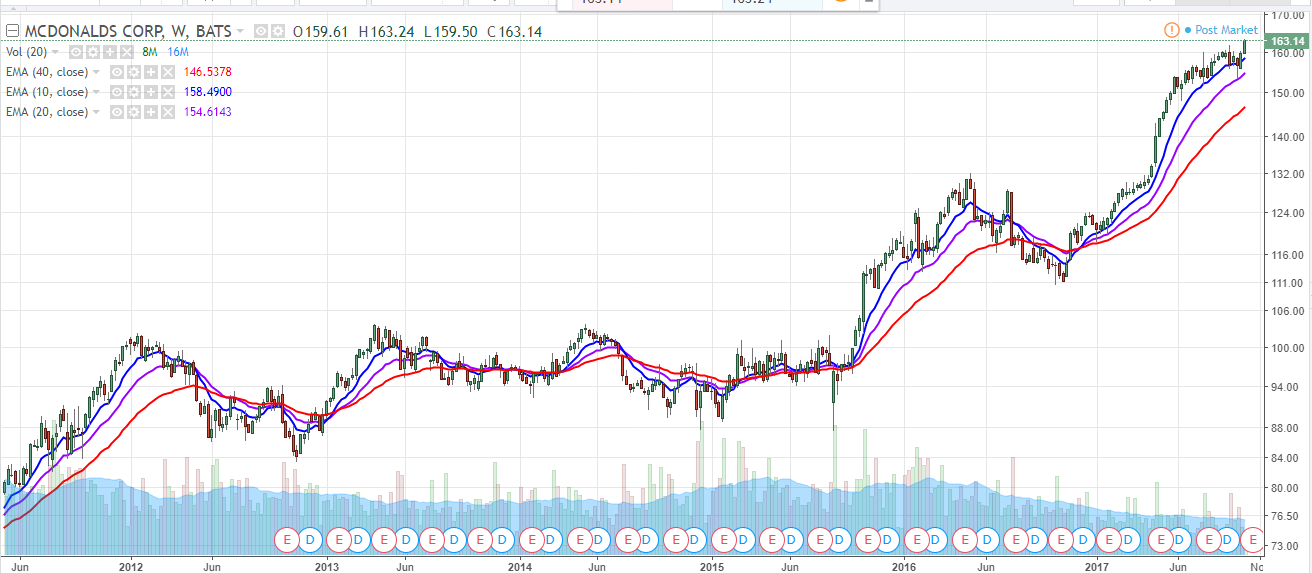Click the last red E earnings marker
This screenshot has width=1312, height=573.
[x=1254, y=540]
